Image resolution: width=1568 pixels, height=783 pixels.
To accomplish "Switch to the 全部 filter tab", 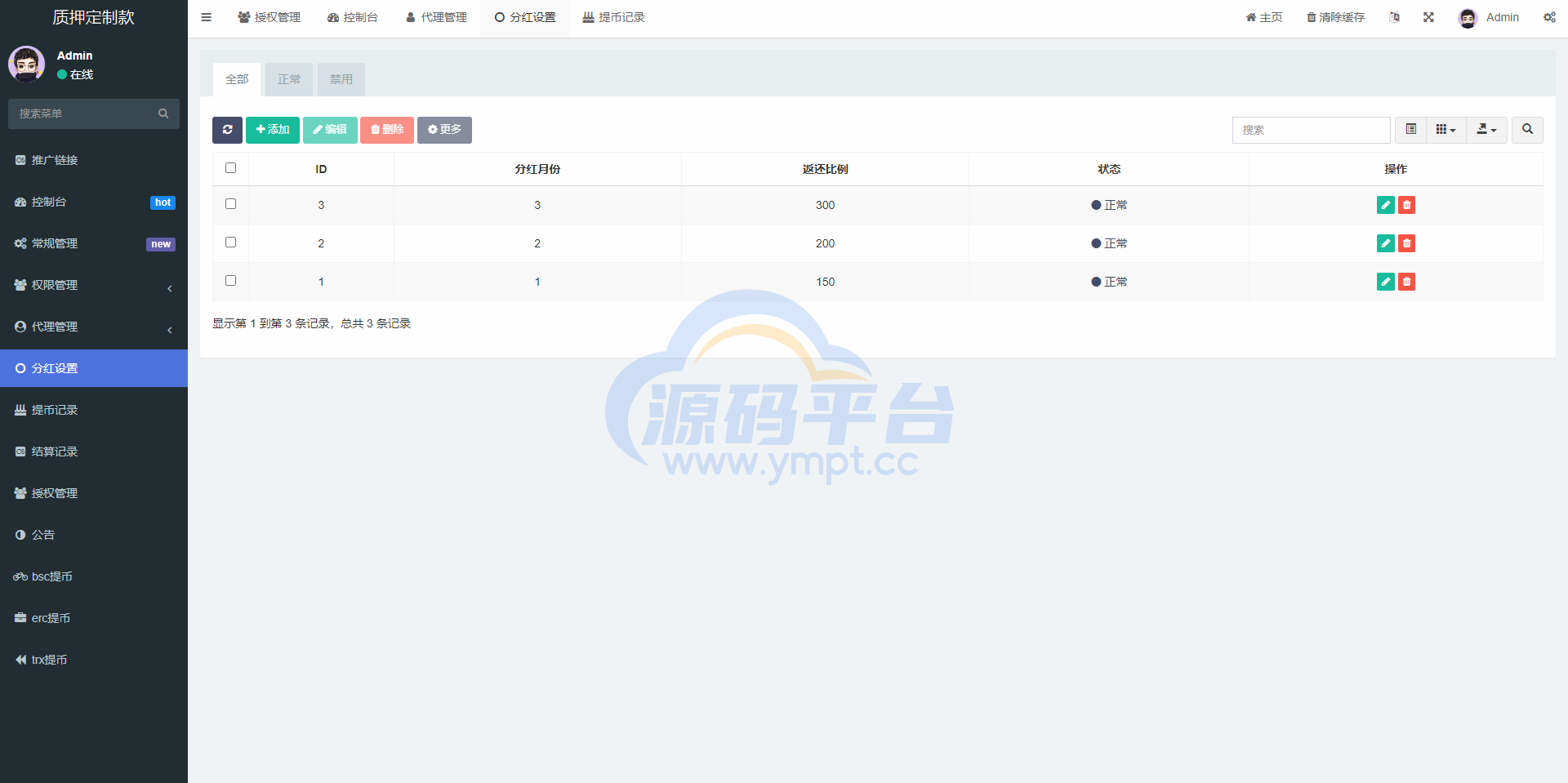I will coord(237,79).
